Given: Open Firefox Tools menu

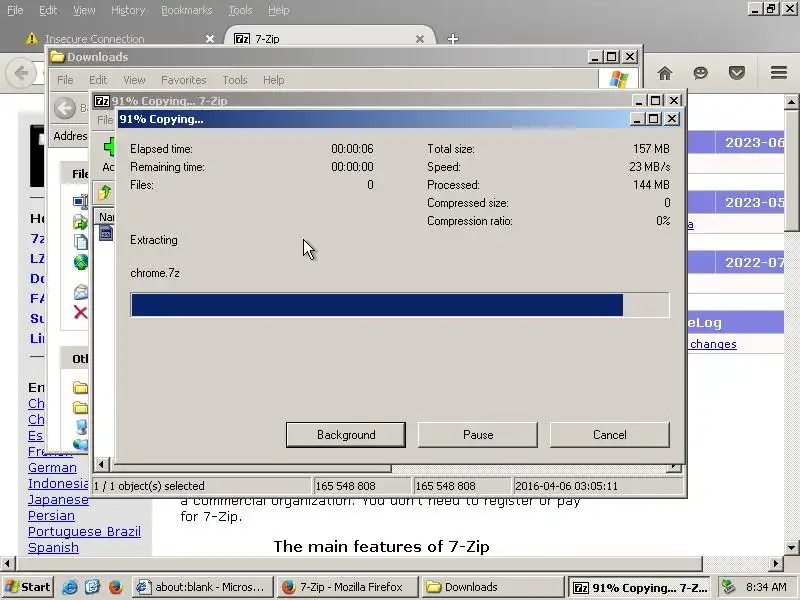Looking at the screenshot, I should tap(240, 10).
